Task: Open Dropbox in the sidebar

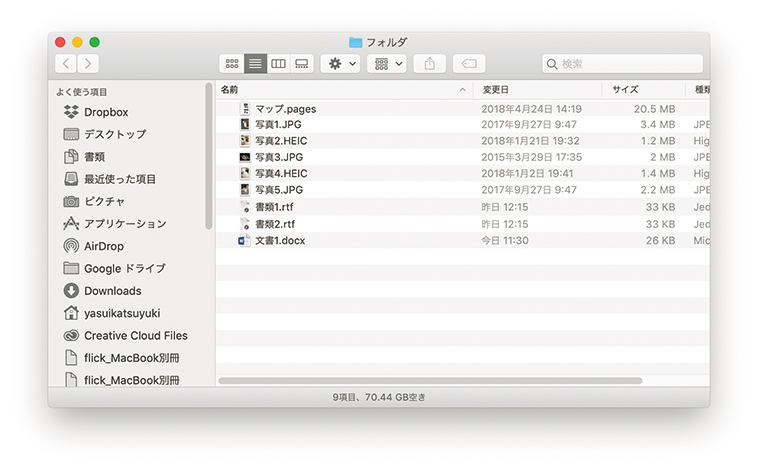Action: 105,112
